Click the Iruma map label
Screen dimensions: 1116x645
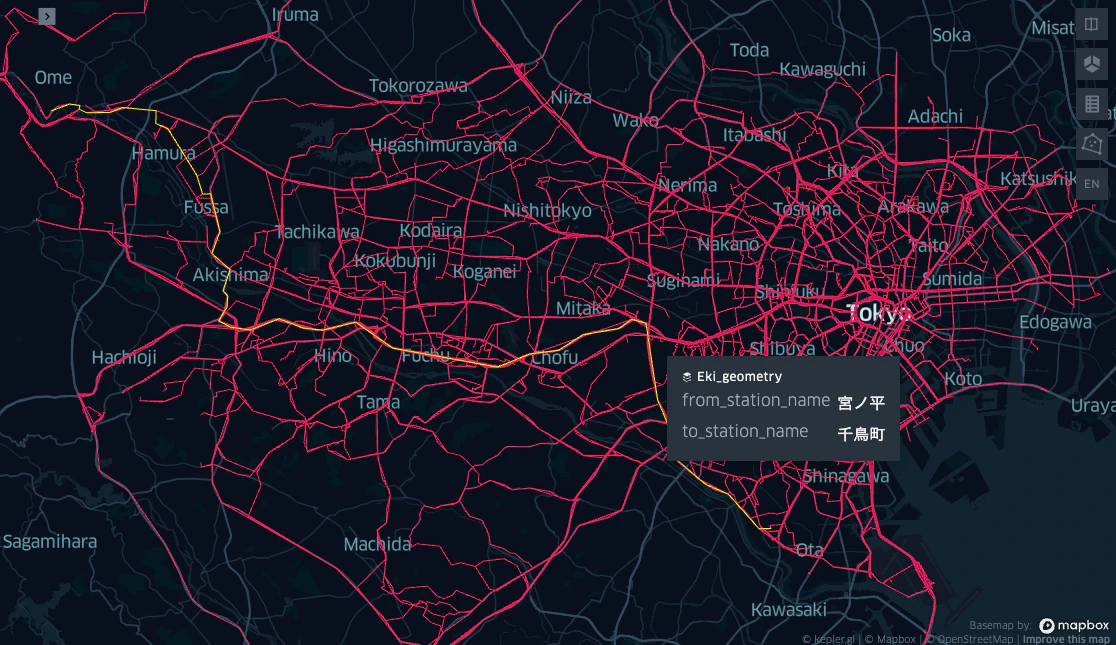[x=295, y=15]
